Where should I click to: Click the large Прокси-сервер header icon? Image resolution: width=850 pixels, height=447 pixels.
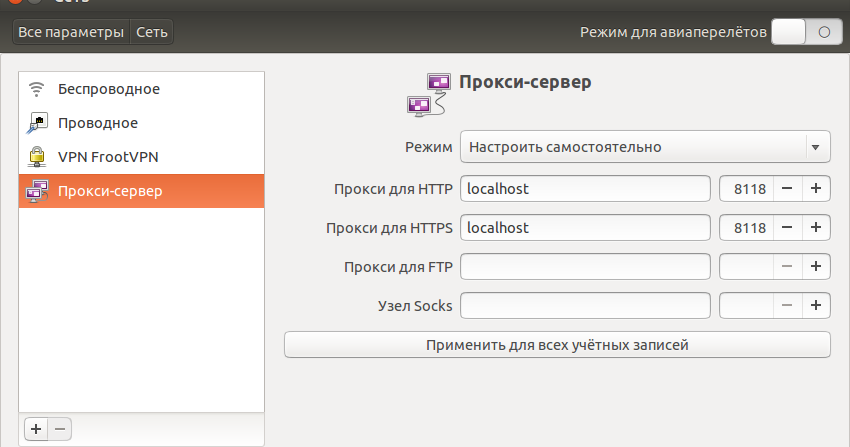[x=429, y=95]
